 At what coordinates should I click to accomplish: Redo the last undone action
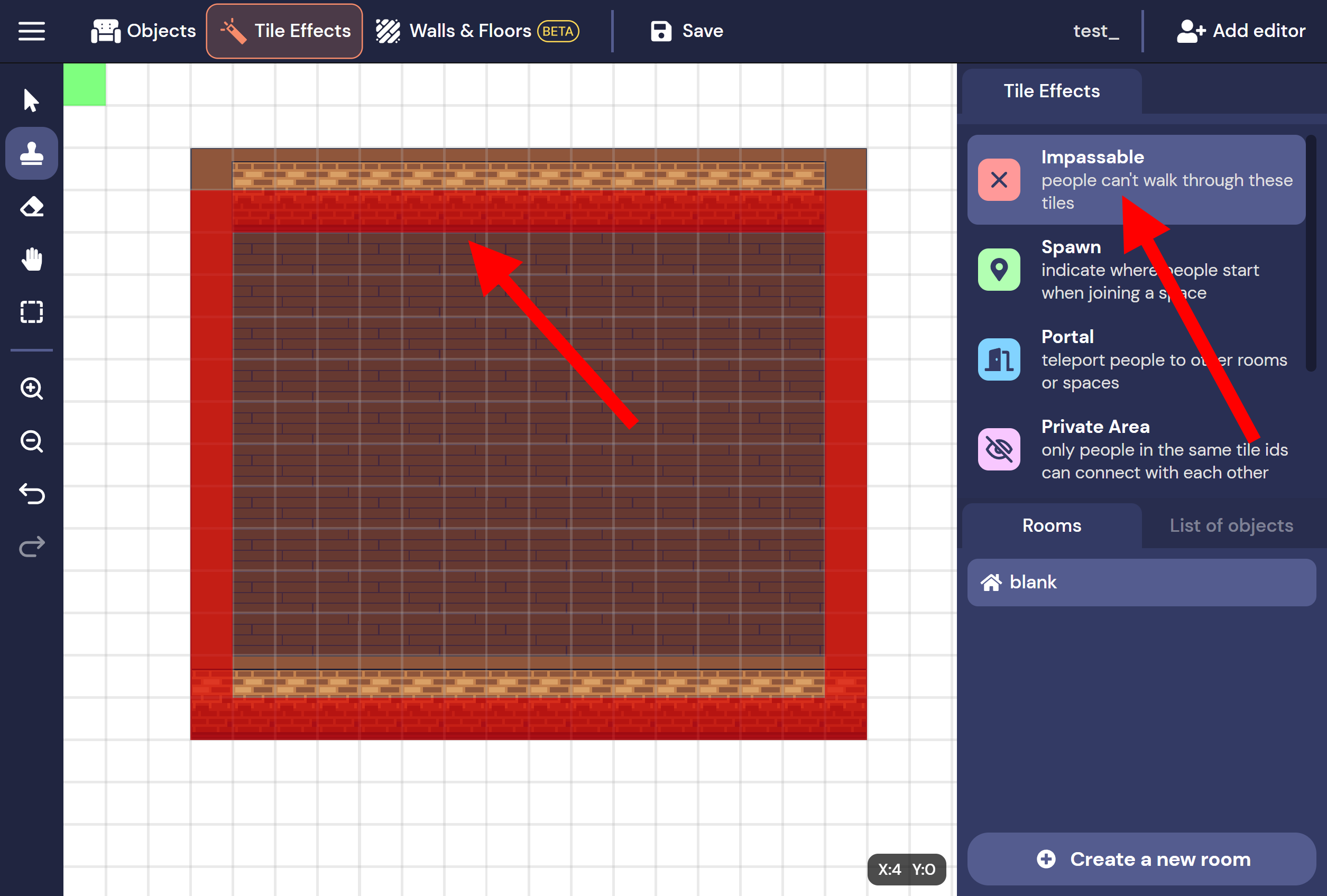(31, 547)
